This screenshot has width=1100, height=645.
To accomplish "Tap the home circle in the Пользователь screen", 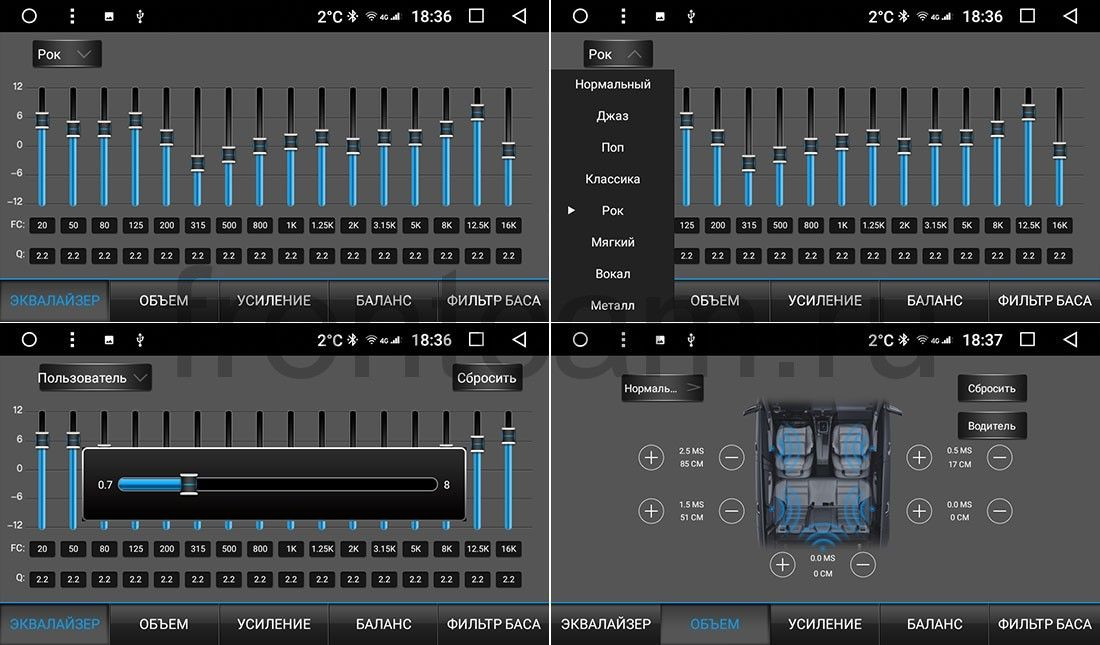I will pos(29,340).
